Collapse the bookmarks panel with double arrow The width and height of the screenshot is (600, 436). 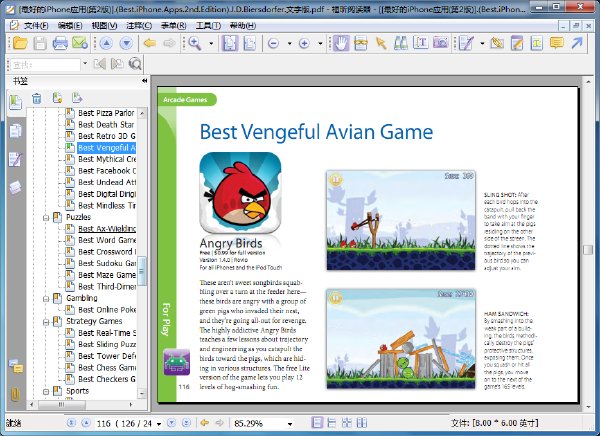(144, 81)
